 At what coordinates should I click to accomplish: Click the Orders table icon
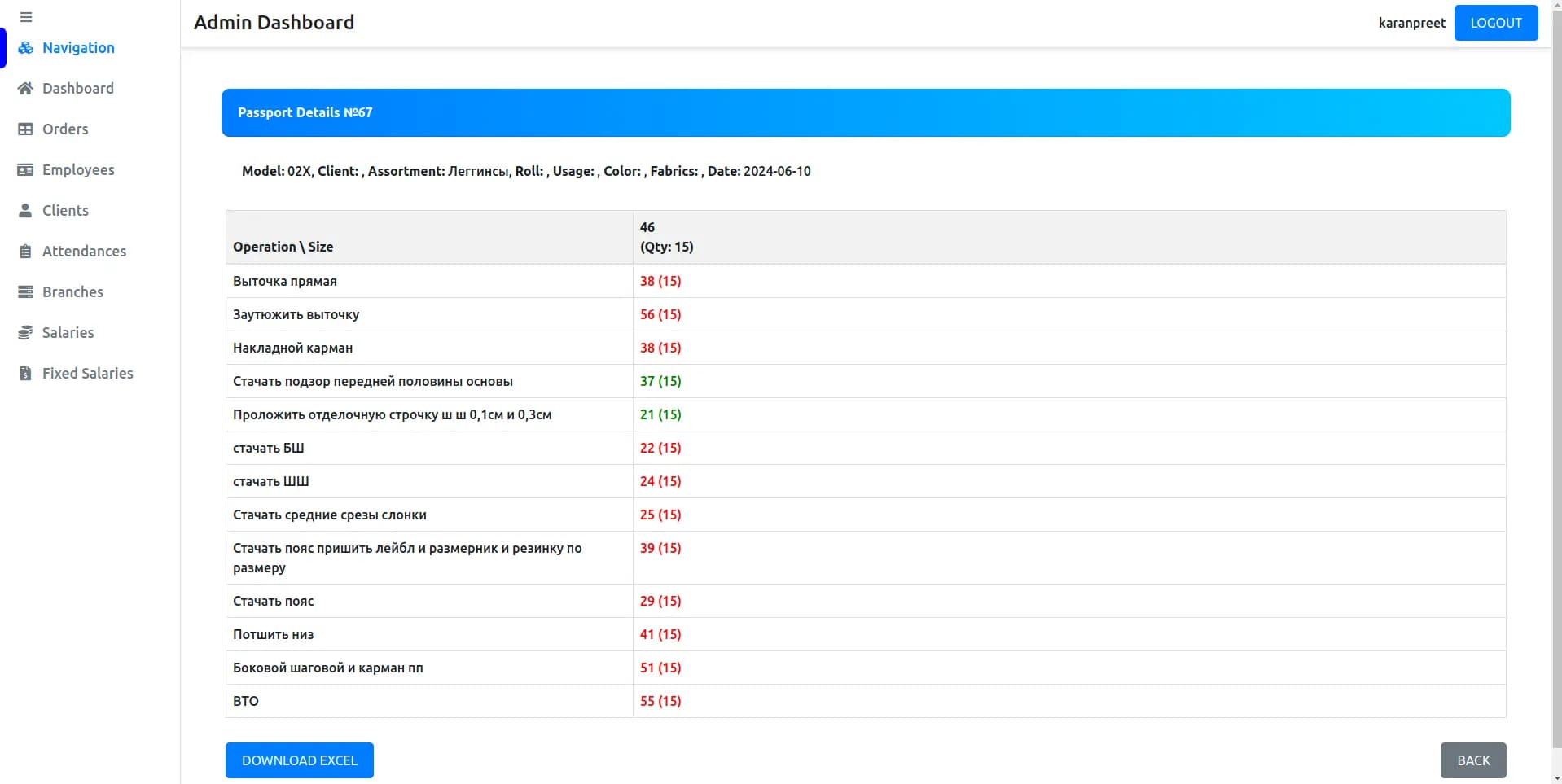tap(25, 129)
